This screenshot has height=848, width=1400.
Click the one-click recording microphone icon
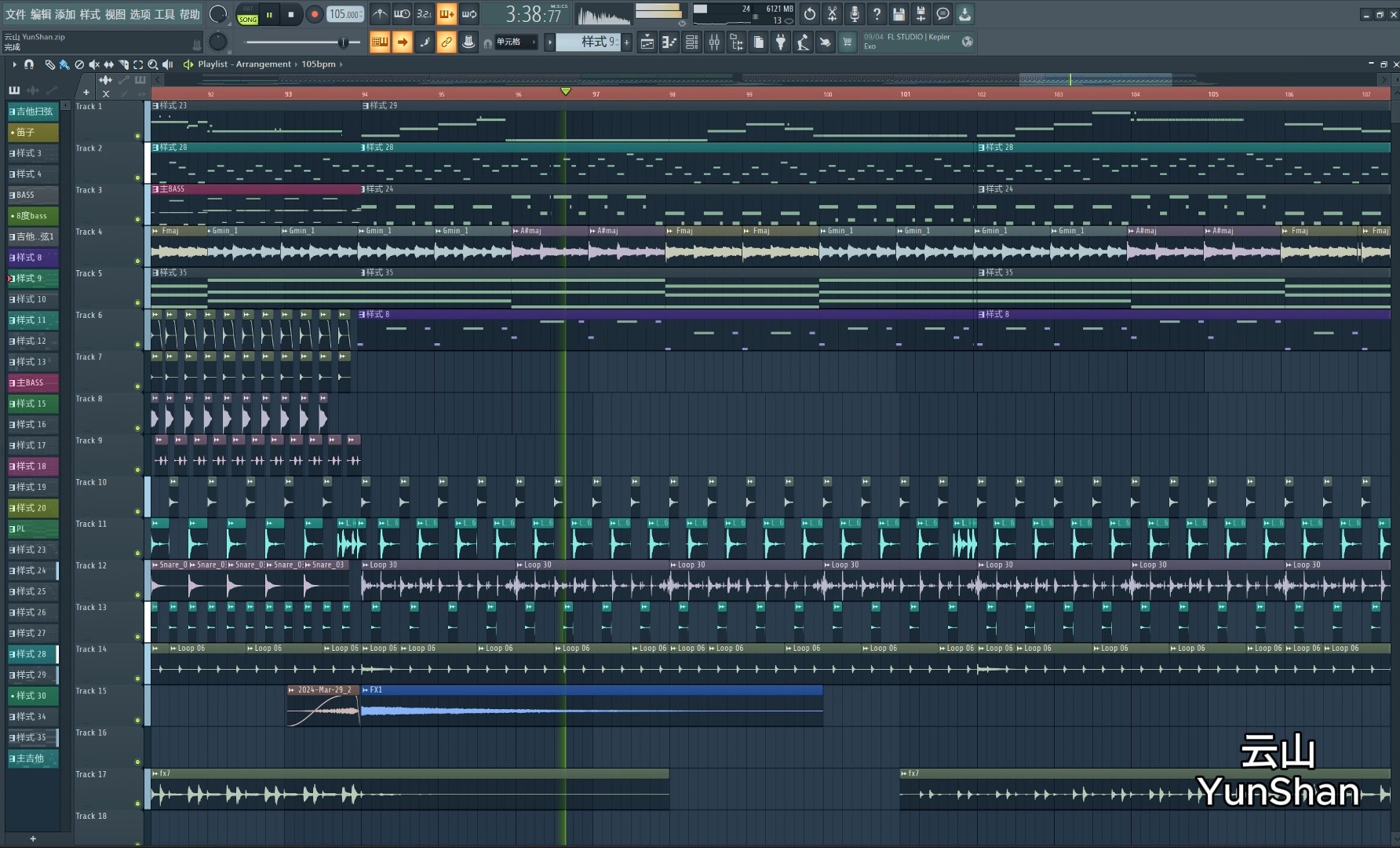pyautogui.click(x=855, y=13)
